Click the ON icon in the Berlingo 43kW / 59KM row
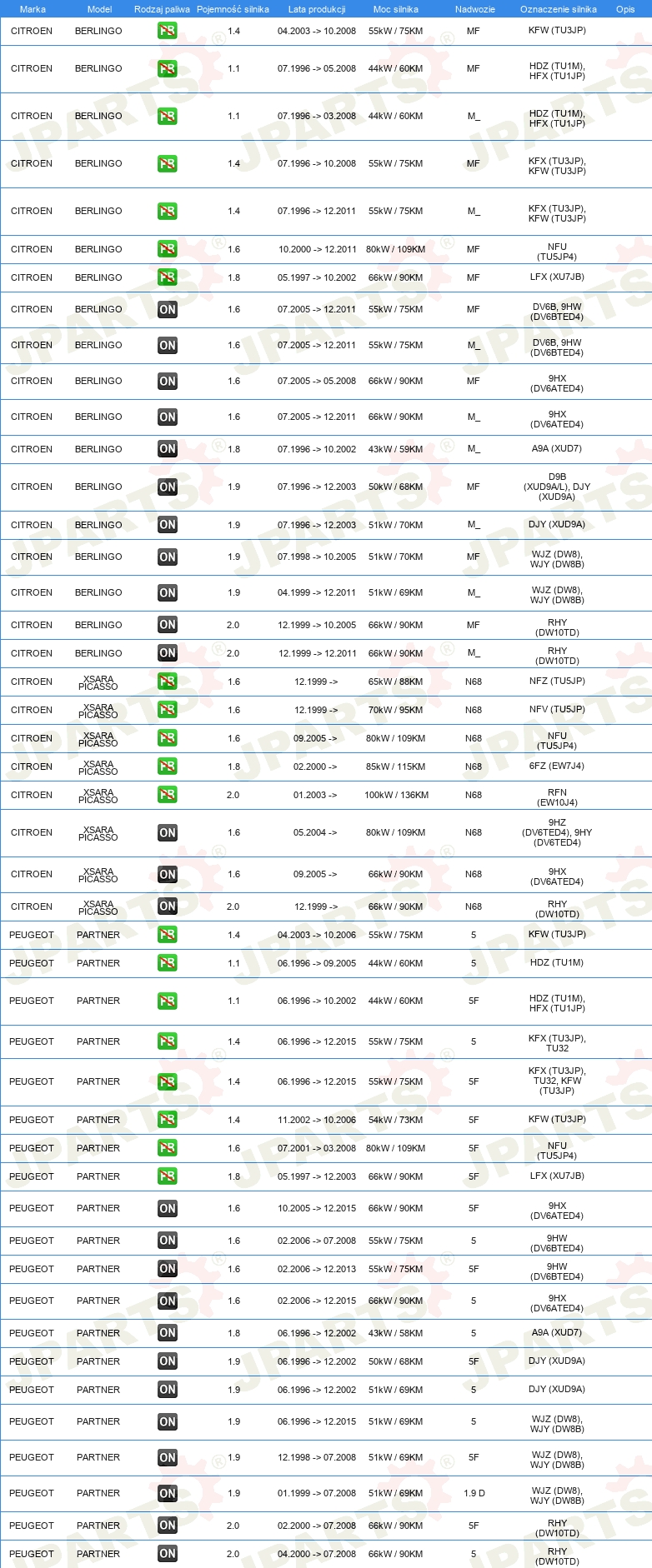This screenshot has height=1568, width=652. (x=168, y=449)
